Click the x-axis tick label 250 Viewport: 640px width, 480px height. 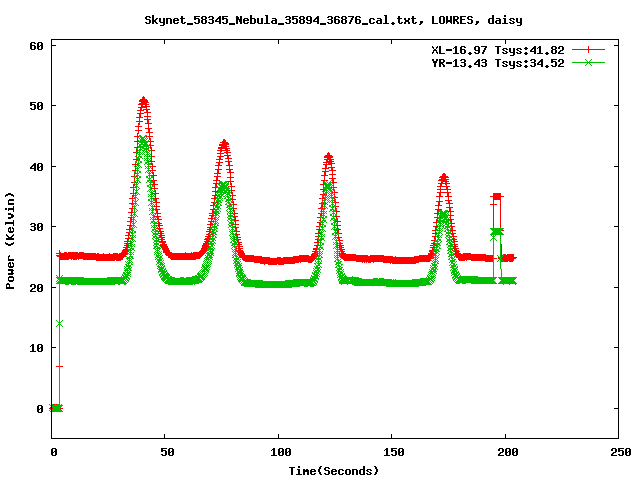pyautogui.click(x=620, y=452)
